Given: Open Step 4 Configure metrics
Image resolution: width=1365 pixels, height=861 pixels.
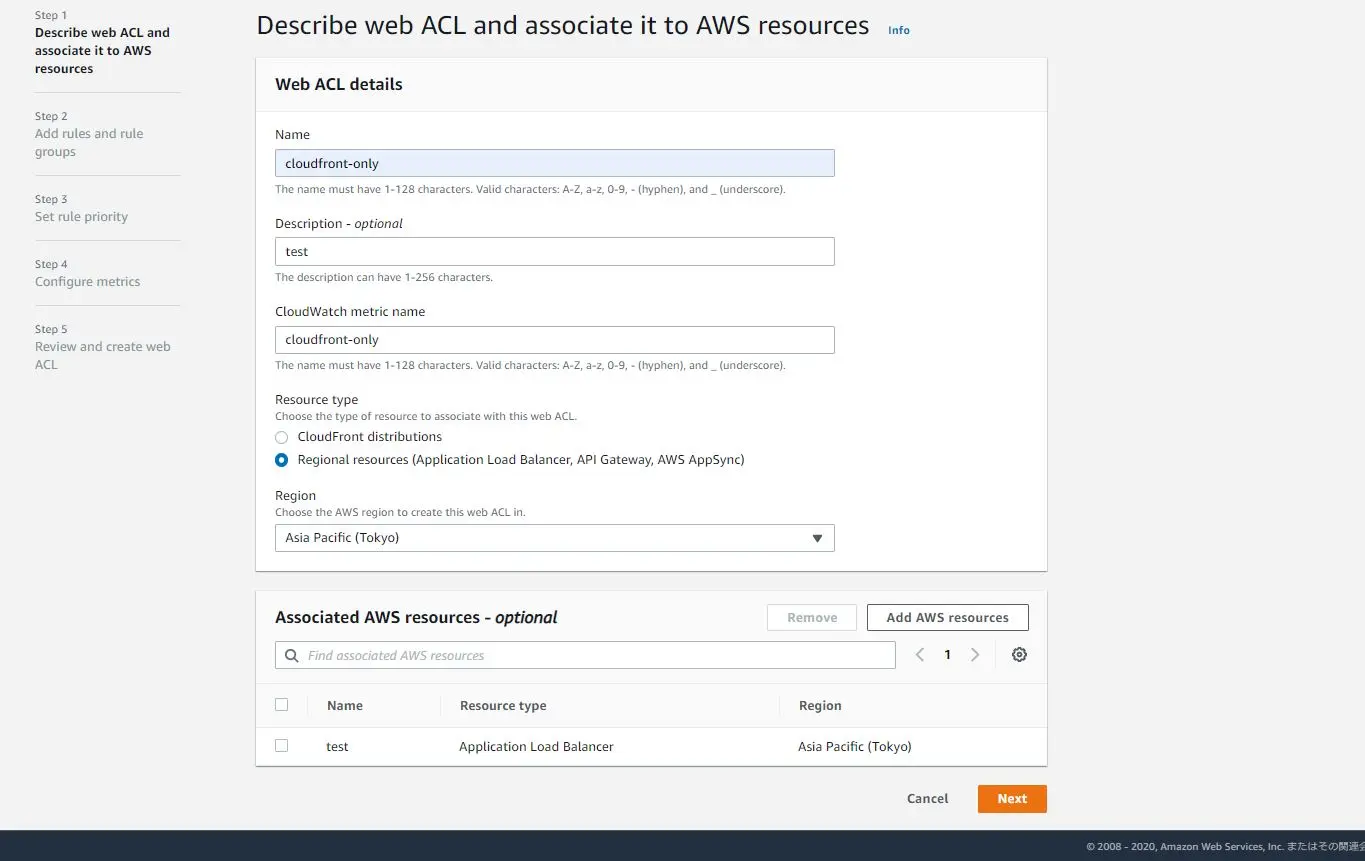Looking at the screenshot, I should point(87,282).
